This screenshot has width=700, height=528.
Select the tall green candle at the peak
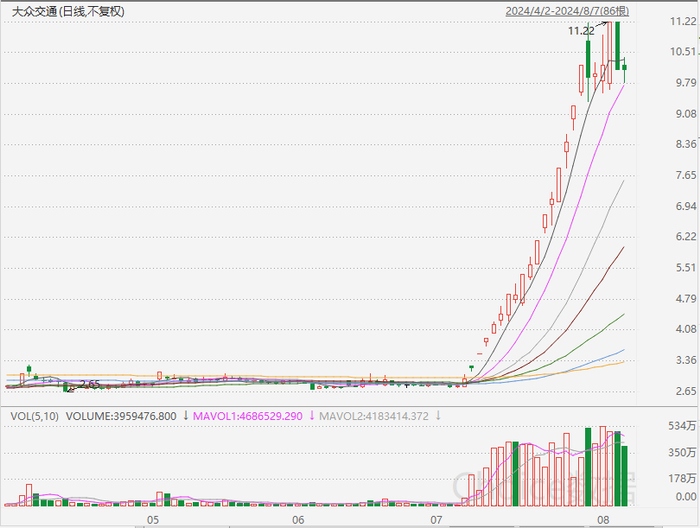point(617,46)
